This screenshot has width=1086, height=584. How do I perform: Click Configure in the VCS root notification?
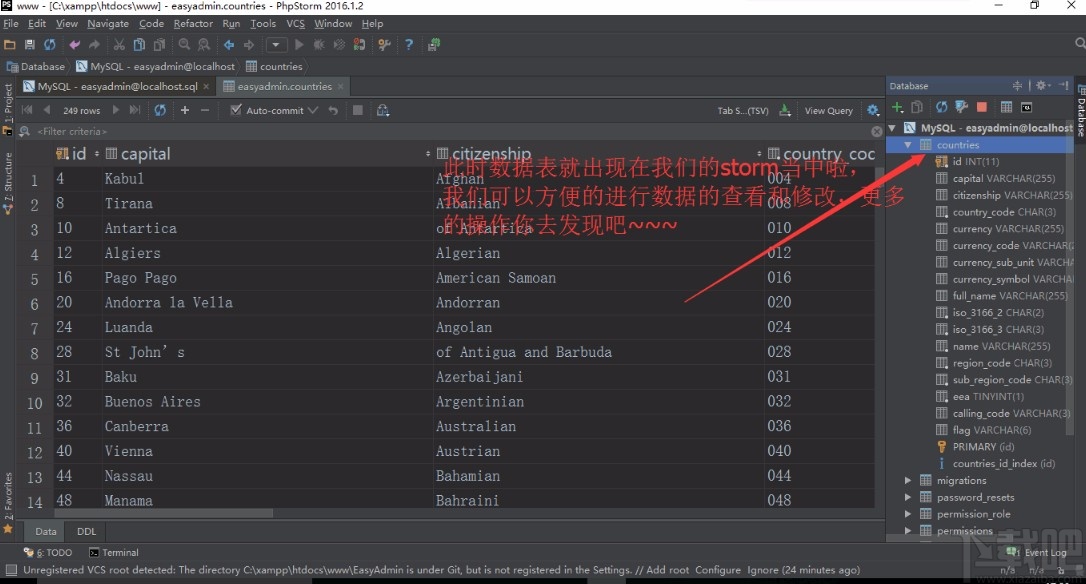click(x=716, y=570)
